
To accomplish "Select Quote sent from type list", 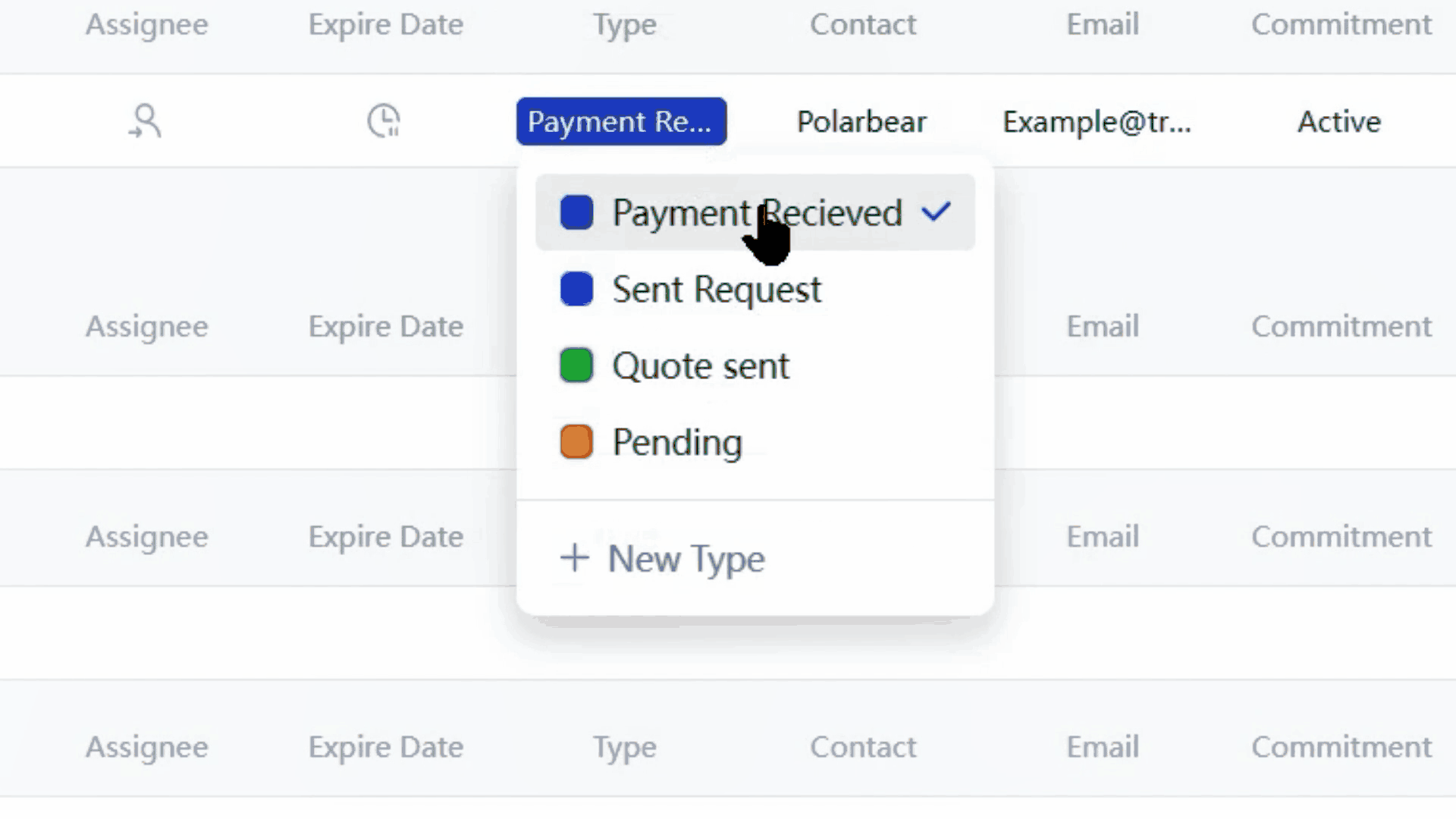I will [701, 365].
